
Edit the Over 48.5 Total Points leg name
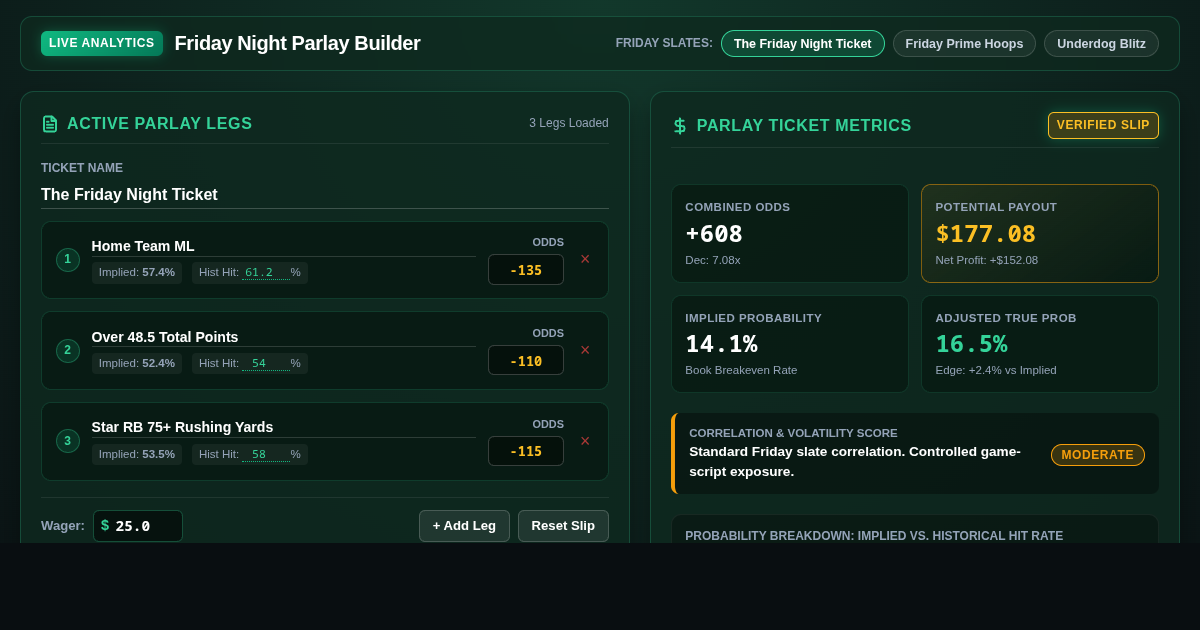click(x=284, y=337)
